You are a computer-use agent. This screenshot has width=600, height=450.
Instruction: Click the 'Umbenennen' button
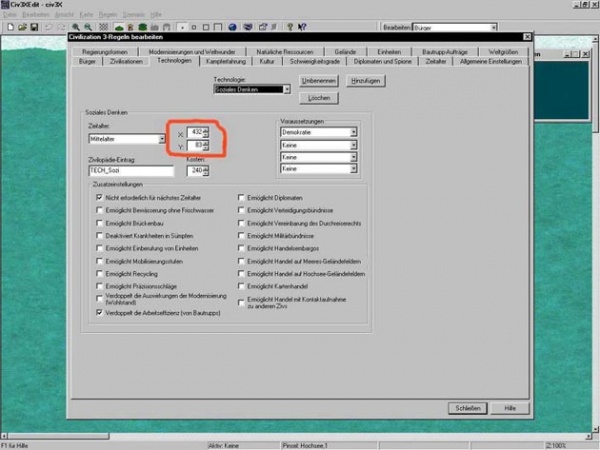(317, 78)
